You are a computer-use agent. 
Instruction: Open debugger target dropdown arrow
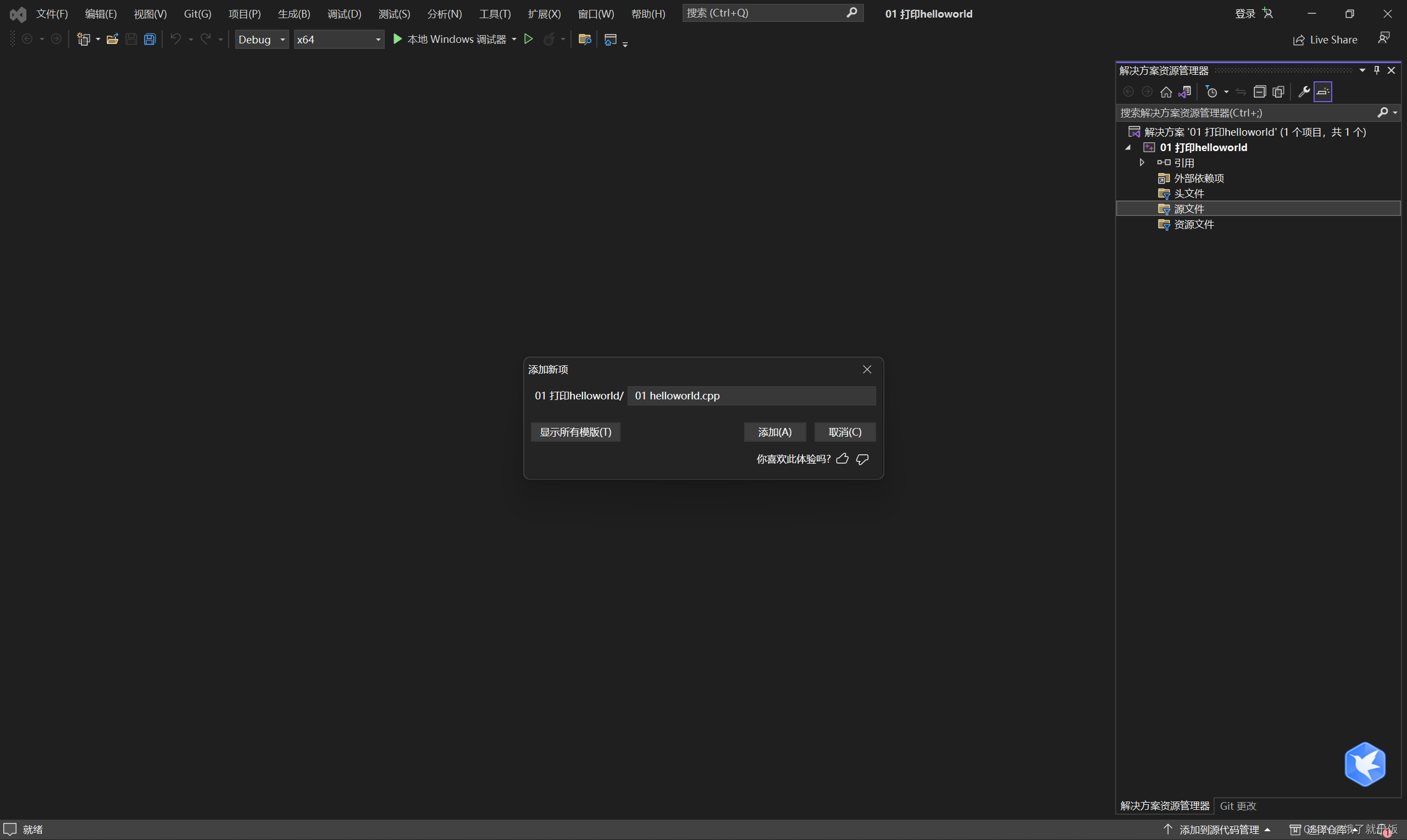coord(514,39)
